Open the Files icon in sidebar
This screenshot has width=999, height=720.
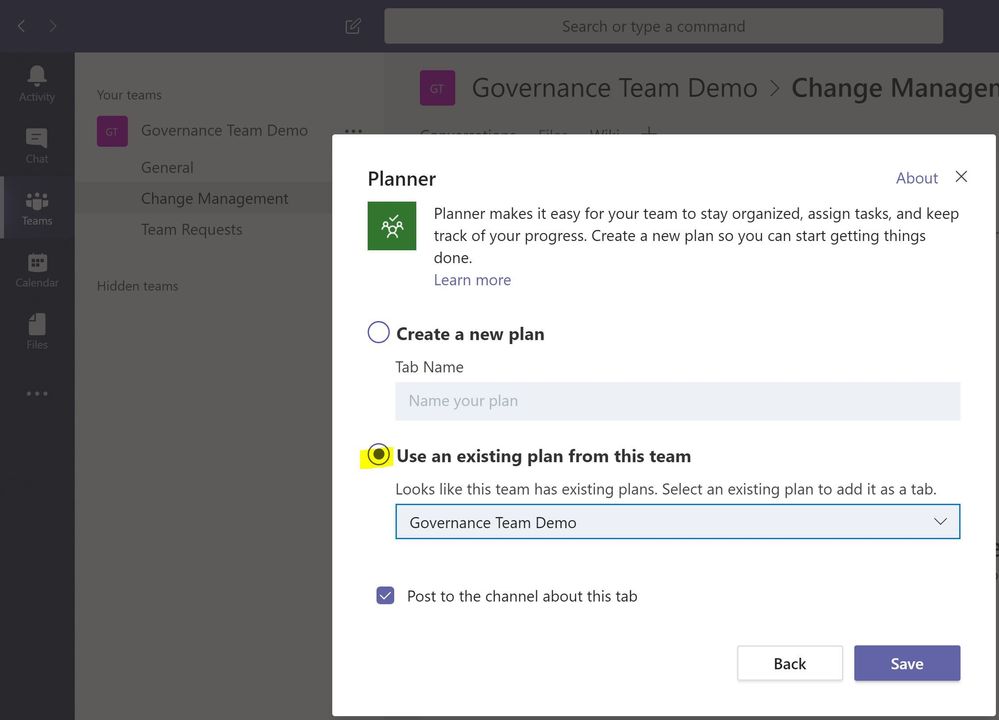37,331
